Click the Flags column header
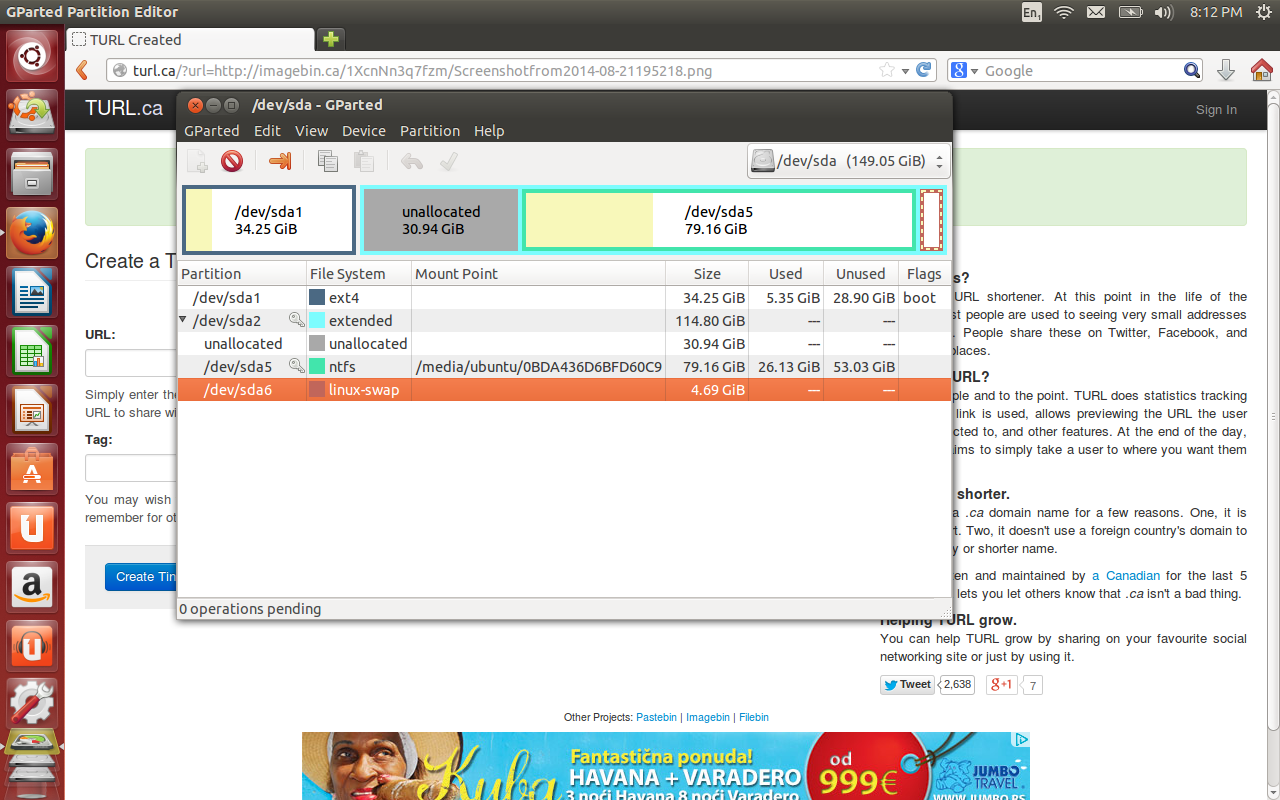This screenshot has width=1280, height=800. pyautogui.click(x=924, y=274)
